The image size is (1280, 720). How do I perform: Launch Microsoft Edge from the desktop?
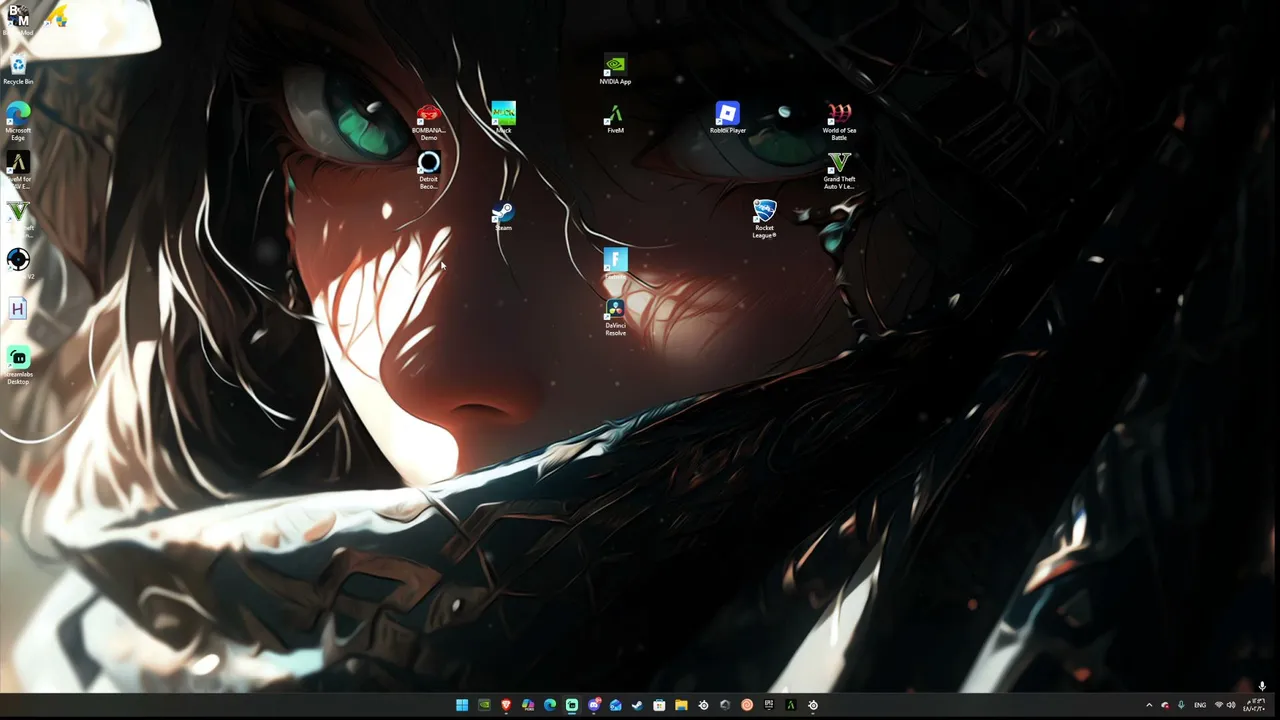point(18,120)
